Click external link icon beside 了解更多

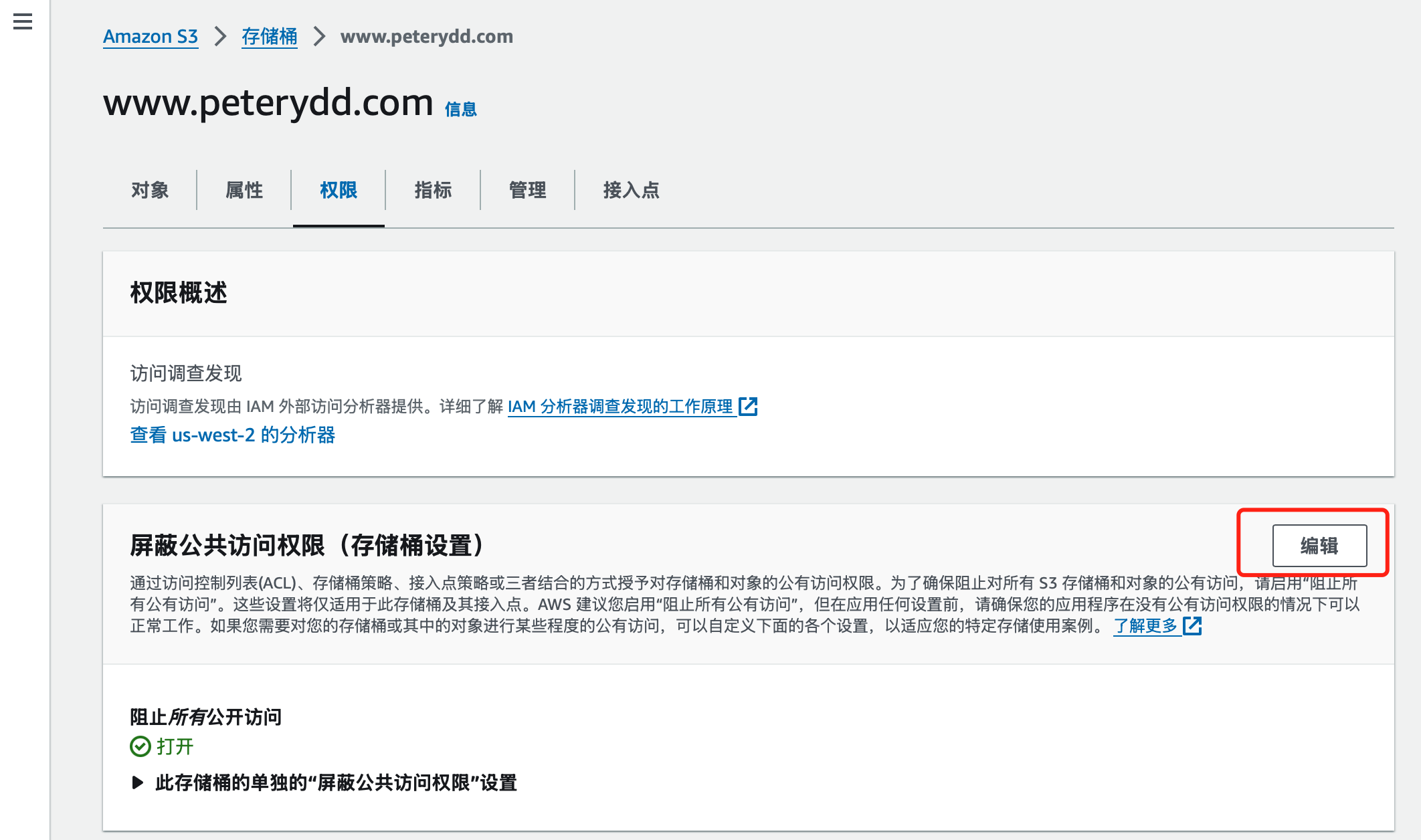[x=1192, y=626]
